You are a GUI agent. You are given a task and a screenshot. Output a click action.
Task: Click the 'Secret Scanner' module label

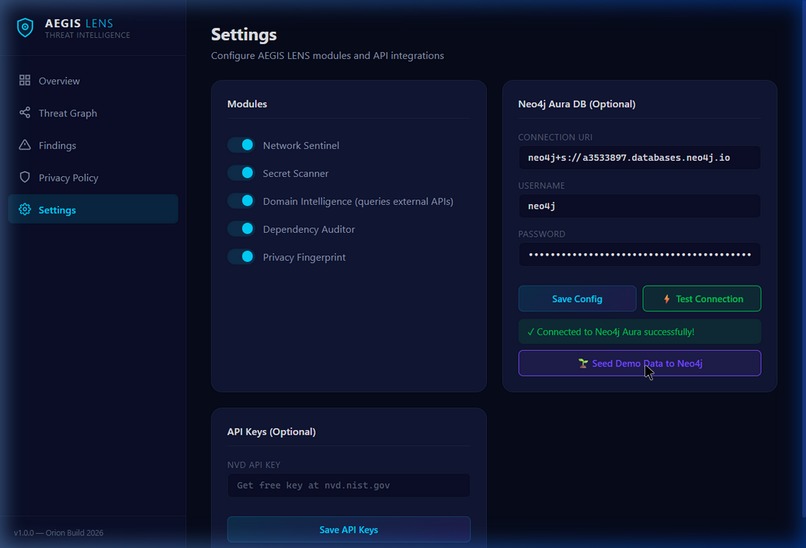coord(296,173)
